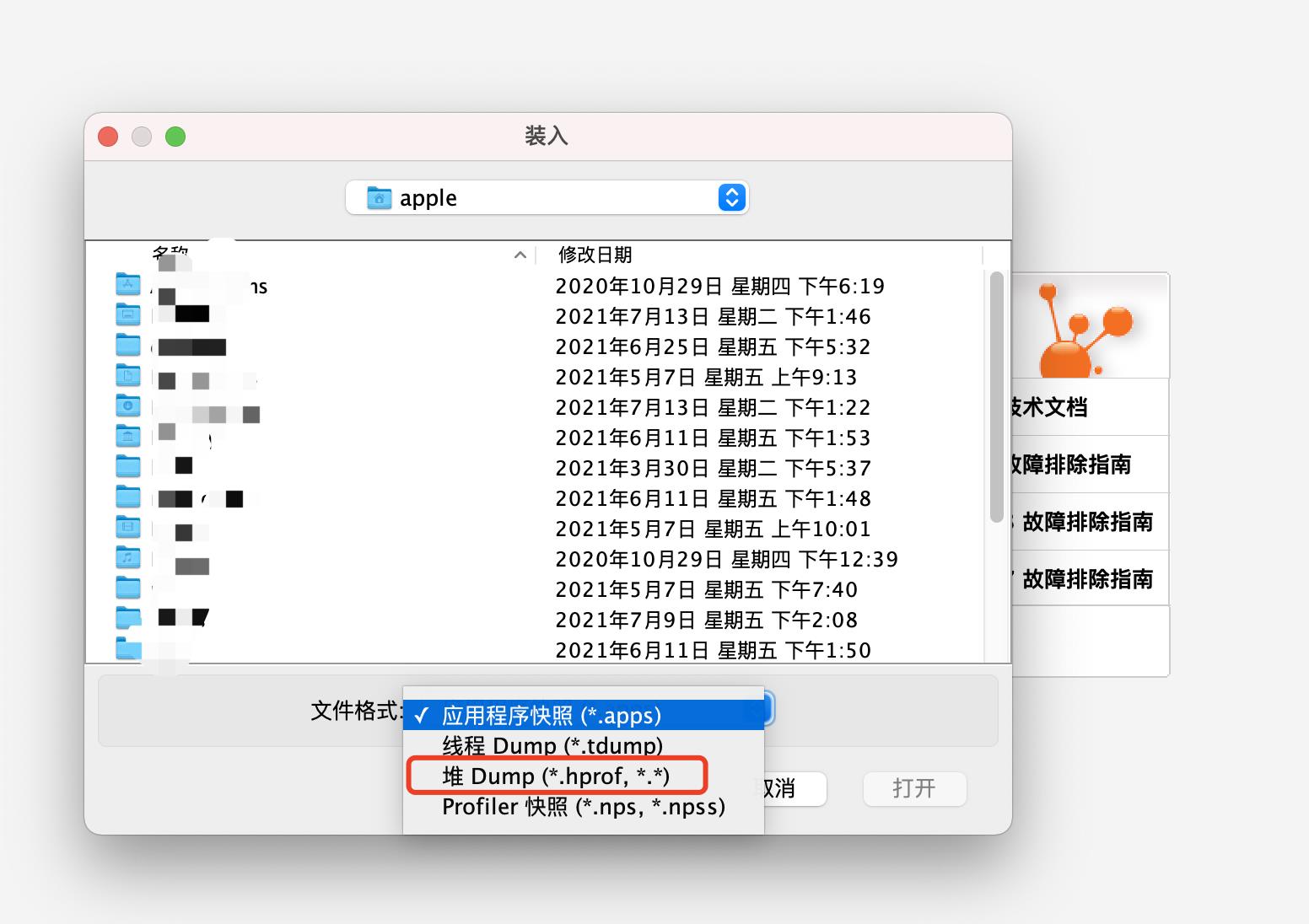Select folder icon dated 2021年6月11日 下午1:53

[128, 438]
